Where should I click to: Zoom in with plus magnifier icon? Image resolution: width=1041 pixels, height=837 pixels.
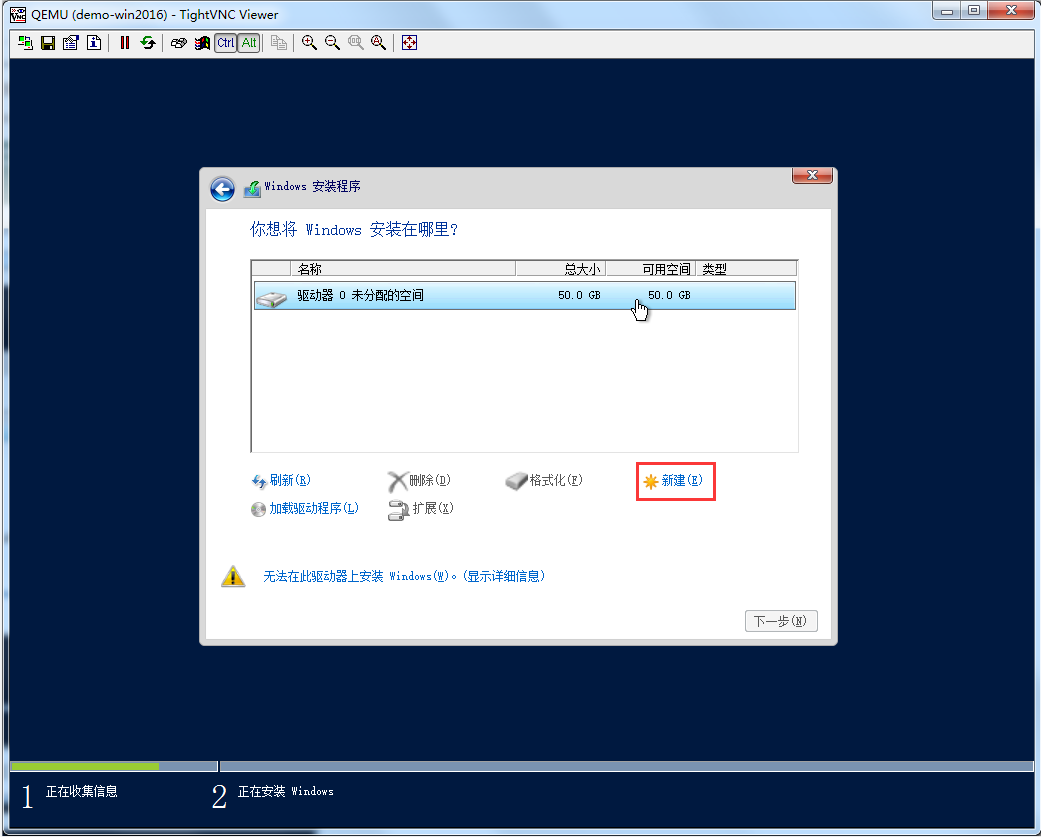click(x=309, y=43)
